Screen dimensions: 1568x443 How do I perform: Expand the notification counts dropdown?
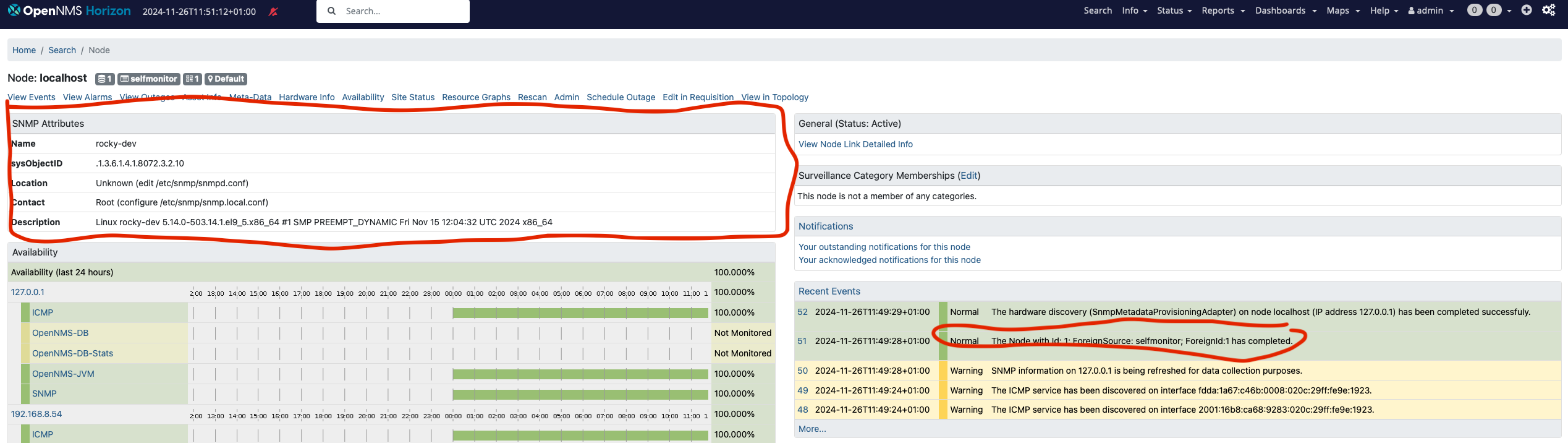point(1509,11)
